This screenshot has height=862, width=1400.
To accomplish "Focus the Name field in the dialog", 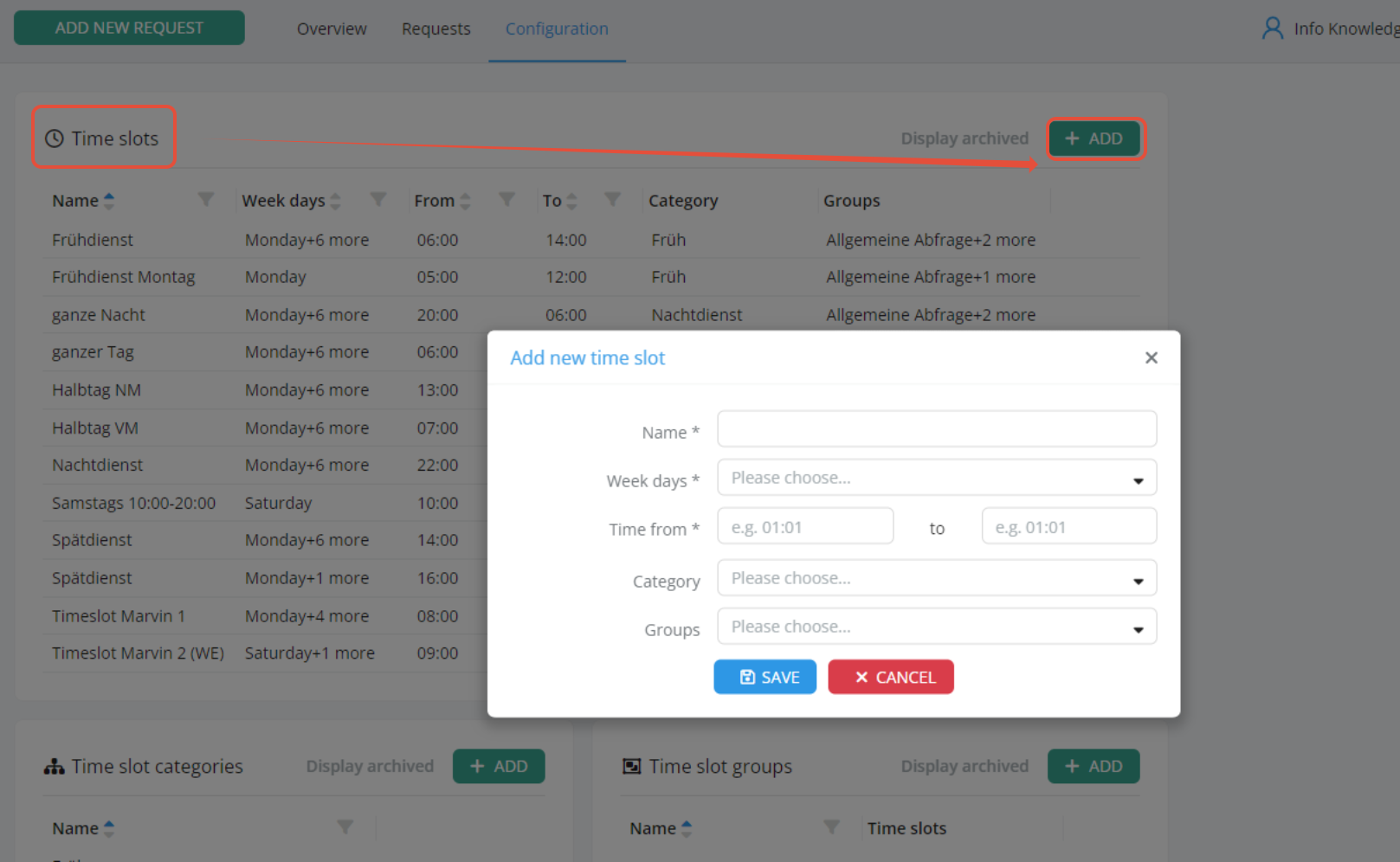I will point(937,429).
